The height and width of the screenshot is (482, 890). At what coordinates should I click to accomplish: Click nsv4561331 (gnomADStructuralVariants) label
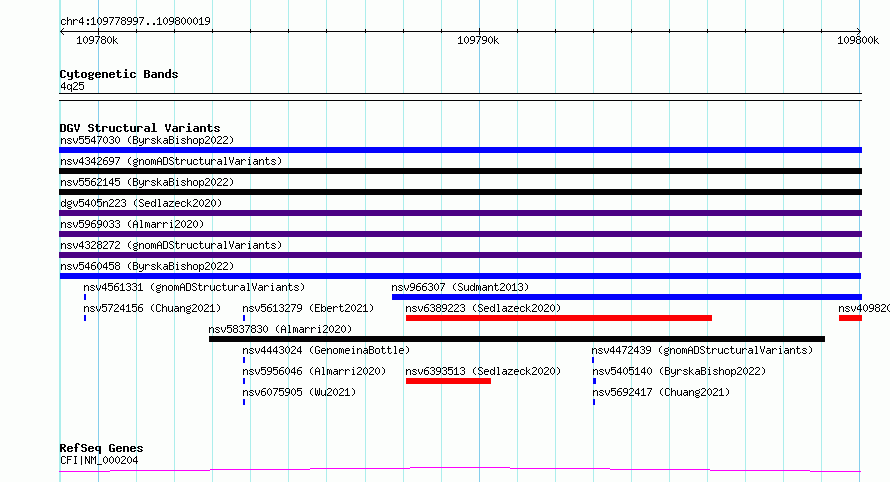pyautogui.click(x=194, y=287)
